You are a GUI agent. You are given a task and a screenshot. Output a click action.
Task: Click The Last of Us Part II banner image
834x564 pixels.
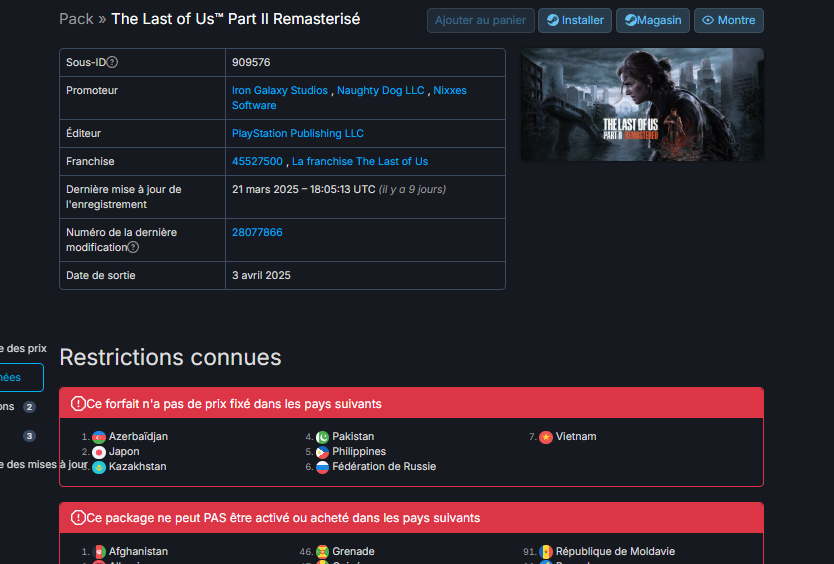[642, 104]
